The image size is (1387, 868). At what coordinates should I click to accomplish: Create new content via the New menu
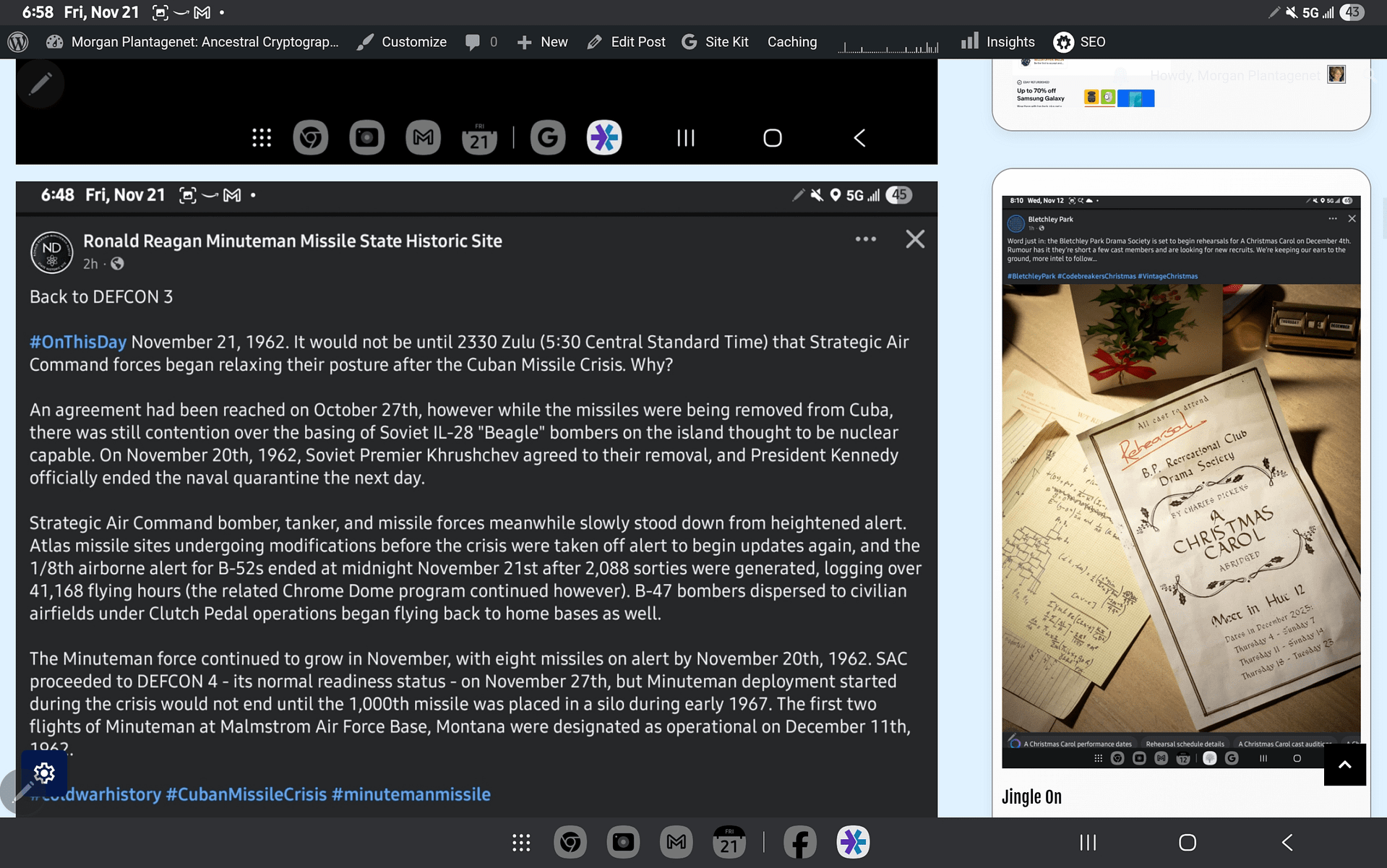tap(541, 41)
